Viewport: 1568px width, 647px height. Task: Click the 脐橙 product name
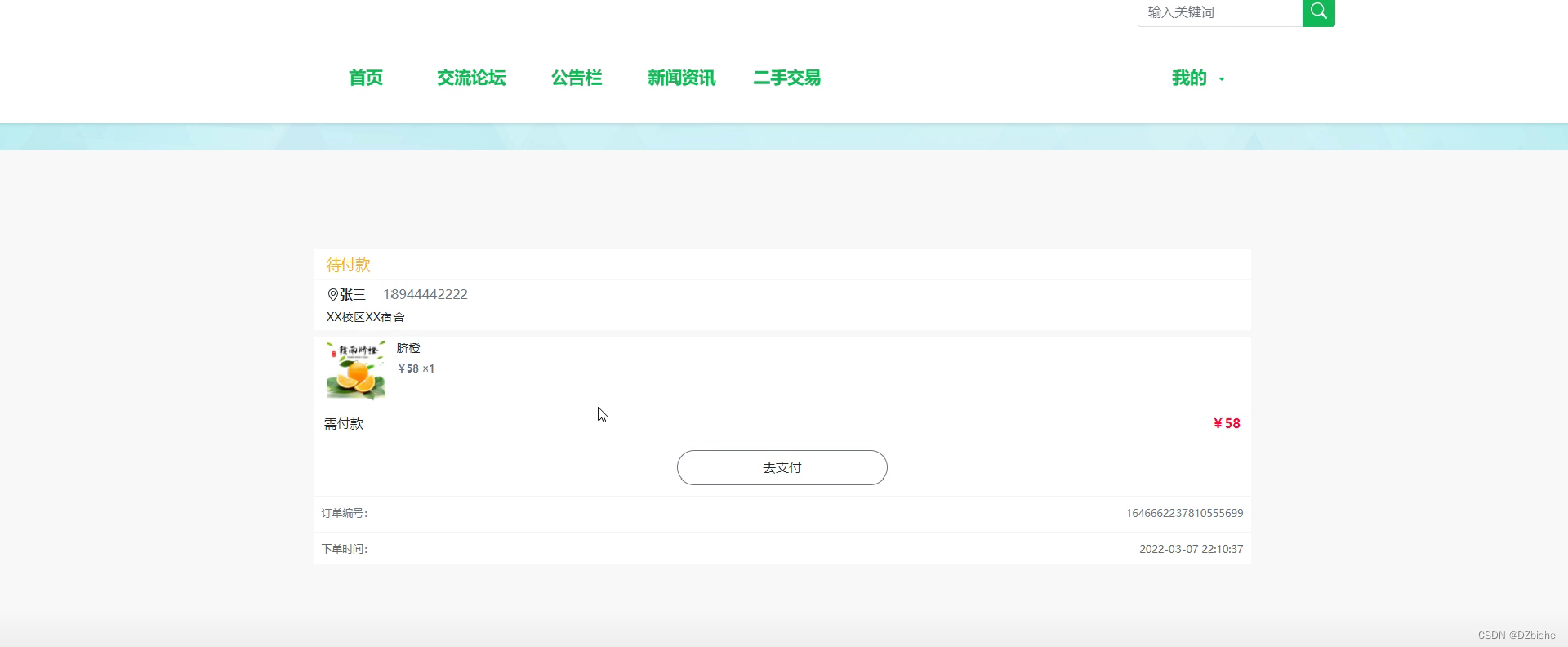(x=408, y=348)
